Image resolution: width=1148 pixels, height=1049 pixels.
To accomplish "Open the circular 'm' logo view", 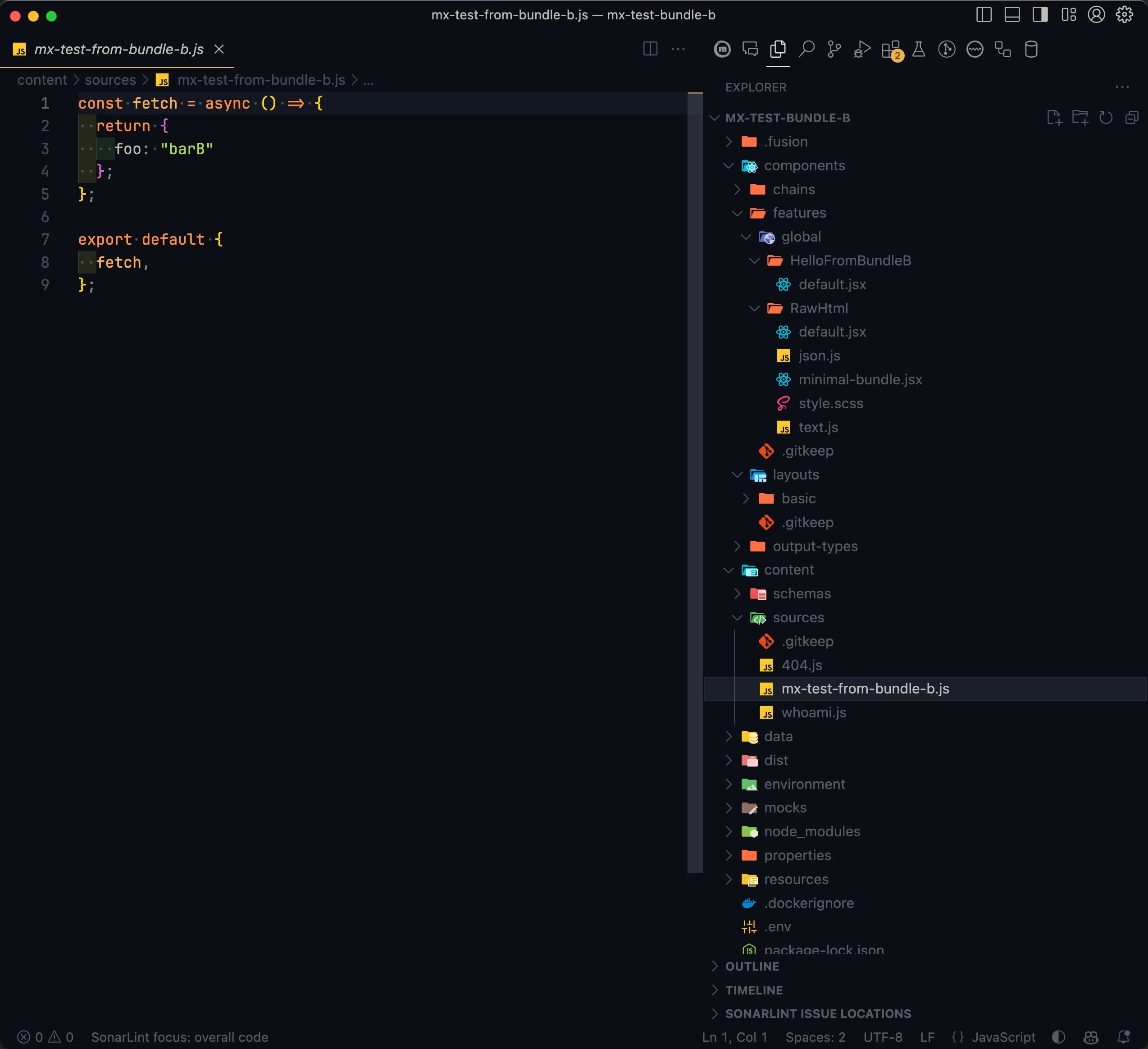I will click(x=722, y=50).
